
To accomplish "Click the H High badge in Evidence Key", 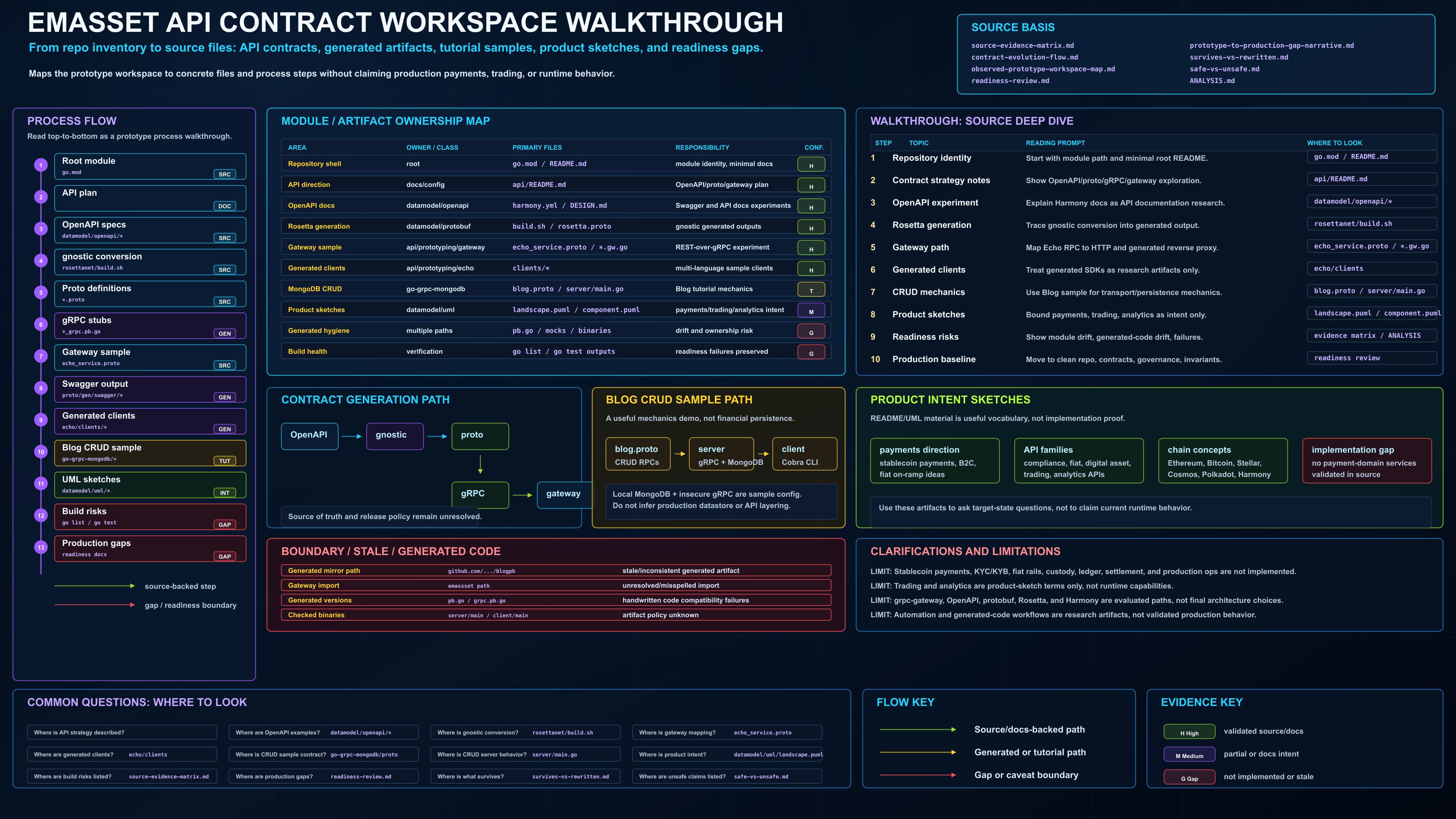I will point(1189,732).
